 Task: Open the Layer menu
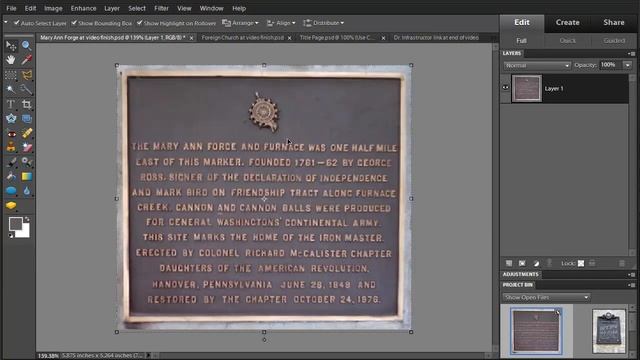[111, 8]
